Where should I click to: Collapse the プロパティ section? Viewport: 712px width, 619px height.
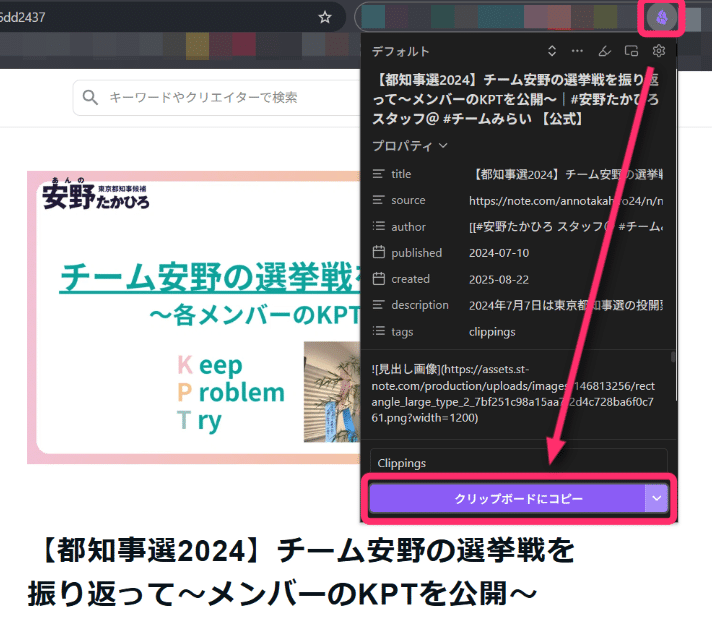tap(410, 145)
